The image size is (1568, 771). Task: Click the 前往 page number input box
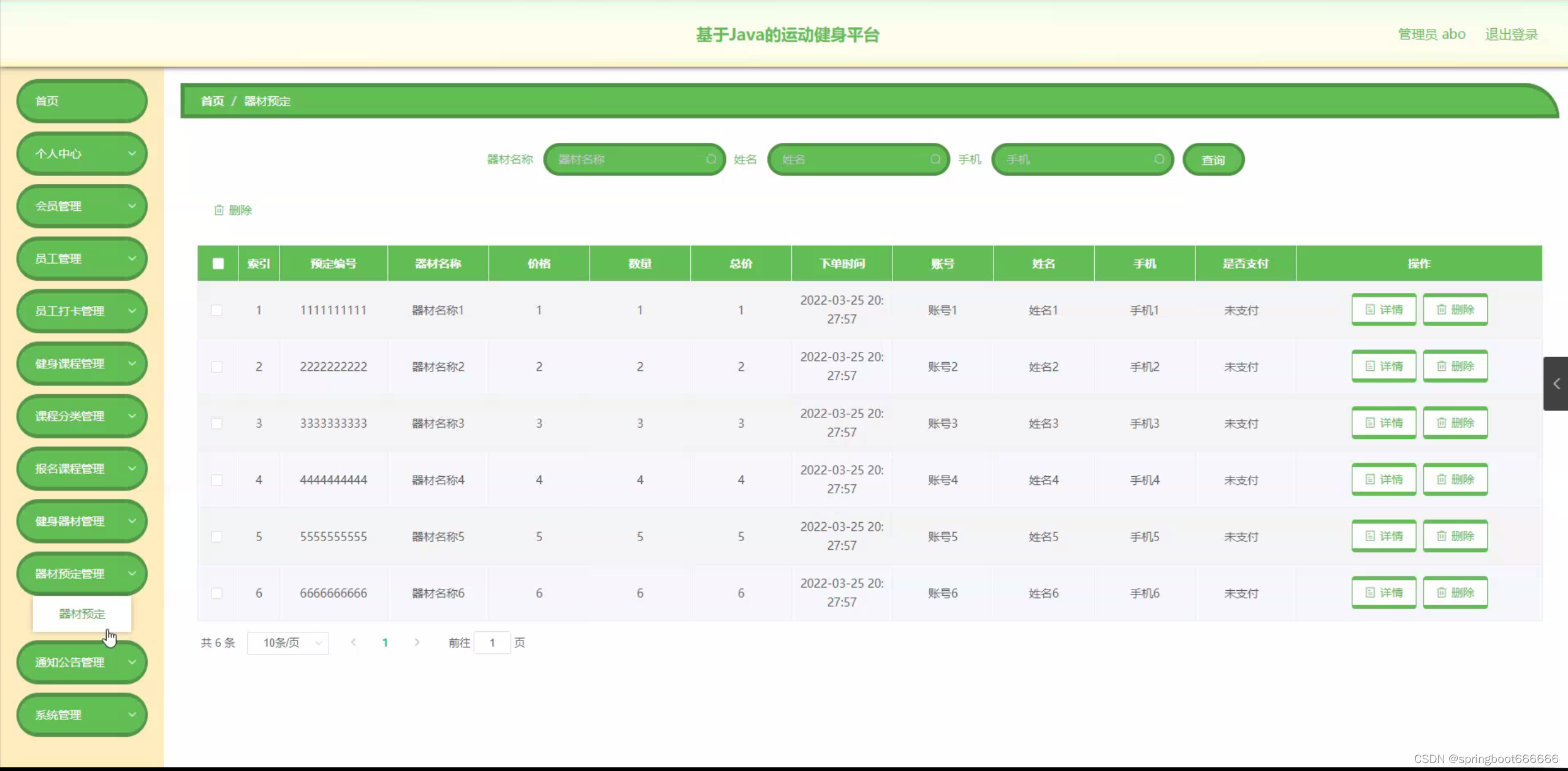492,642
